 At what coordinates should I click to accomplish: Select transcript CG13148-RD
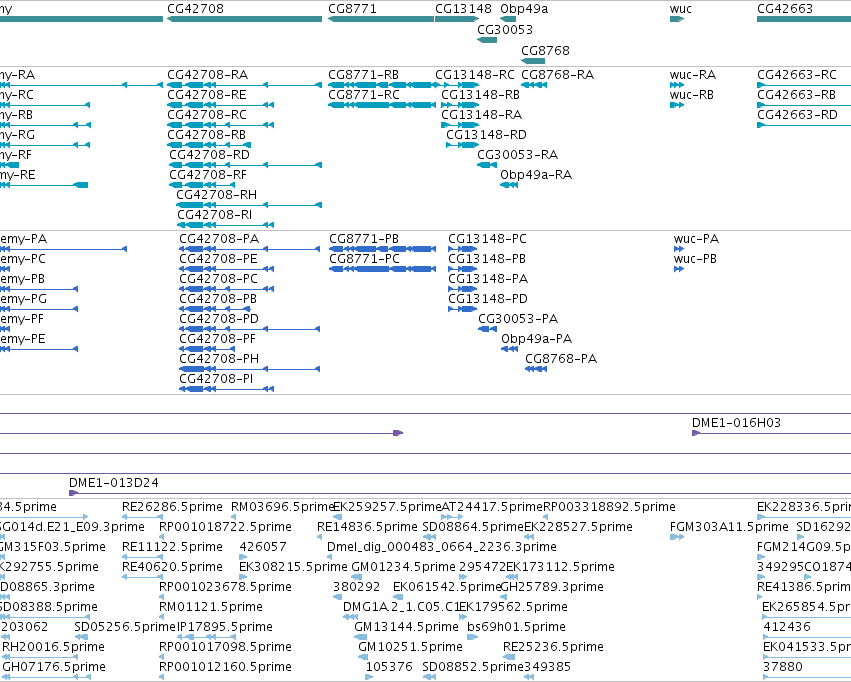pyautogui.click(x=462, y=145)
